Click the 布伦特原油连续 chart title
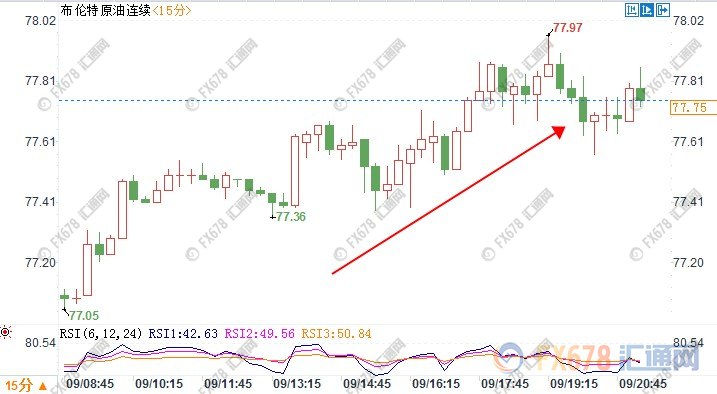This screenshot has height=394, width=717. tap(106, 10)
